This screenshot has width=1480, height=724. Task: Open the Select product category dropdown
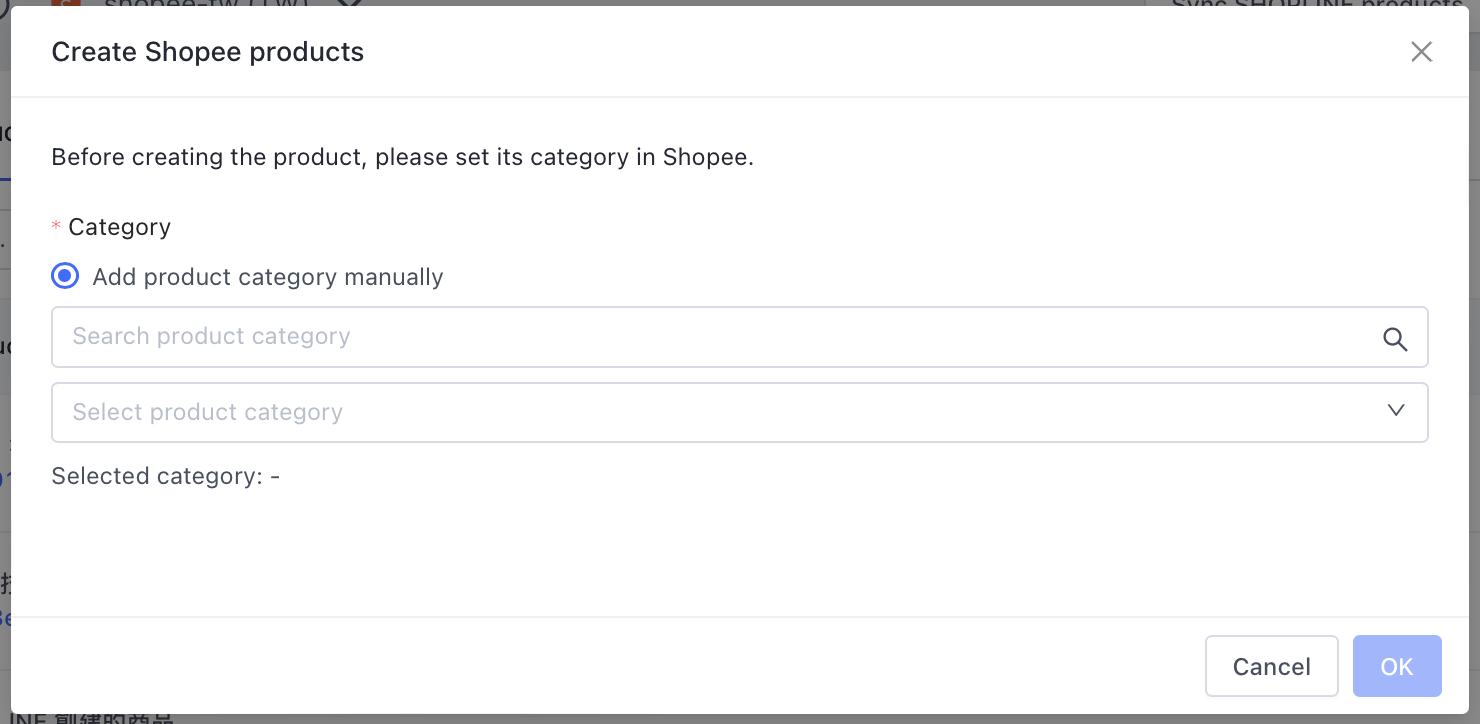point(700,412)
